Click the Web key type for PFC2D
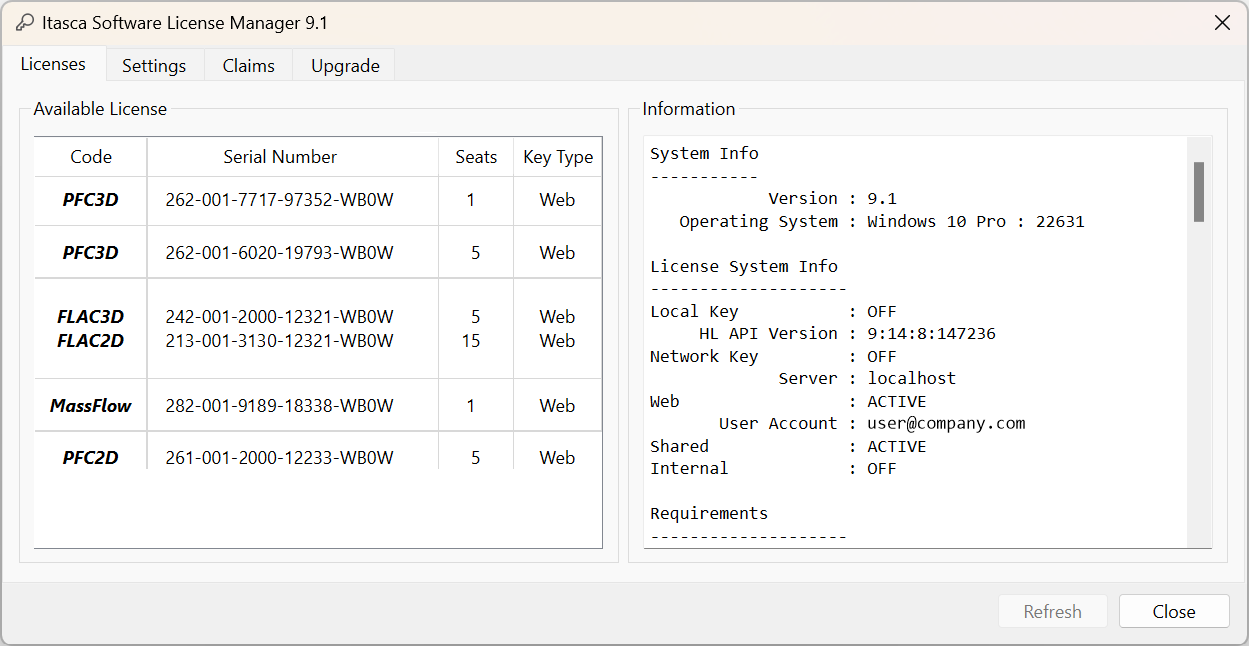Screen dimensions: 1249x646 (x=558, y=458)
